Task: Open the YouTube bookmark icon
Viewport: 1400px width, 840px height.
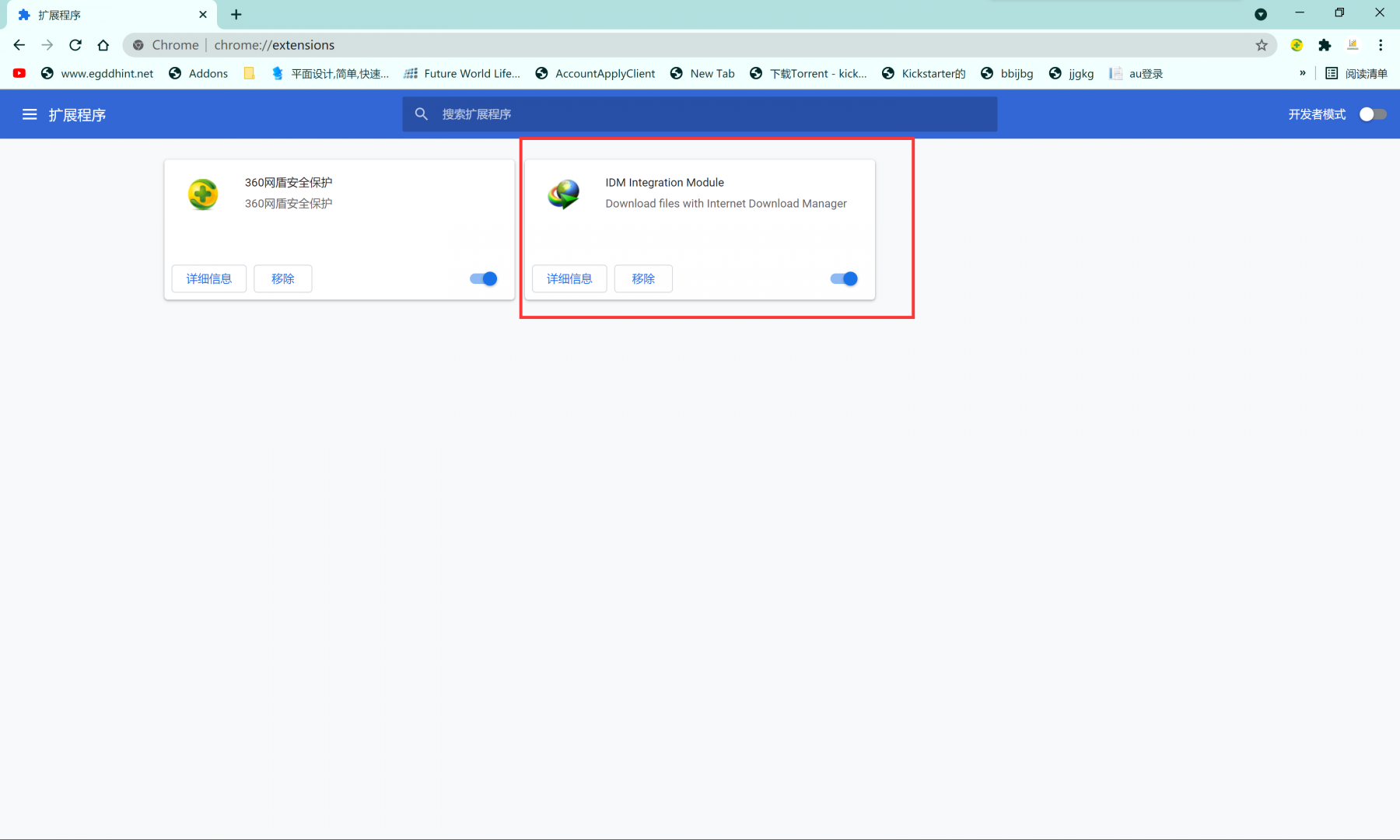Action: (x=19, y=73)
